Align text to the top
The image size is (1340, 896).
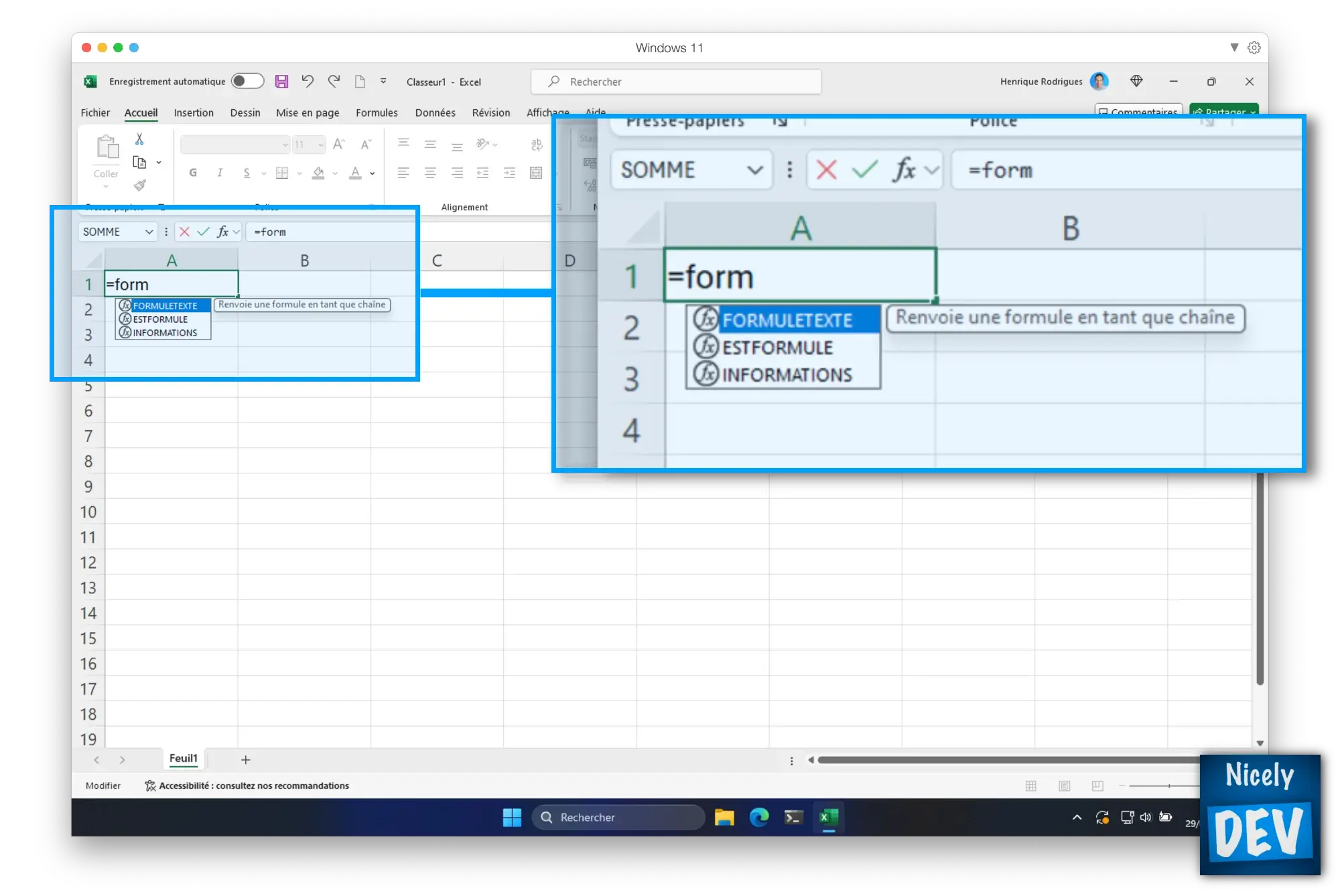403,143
